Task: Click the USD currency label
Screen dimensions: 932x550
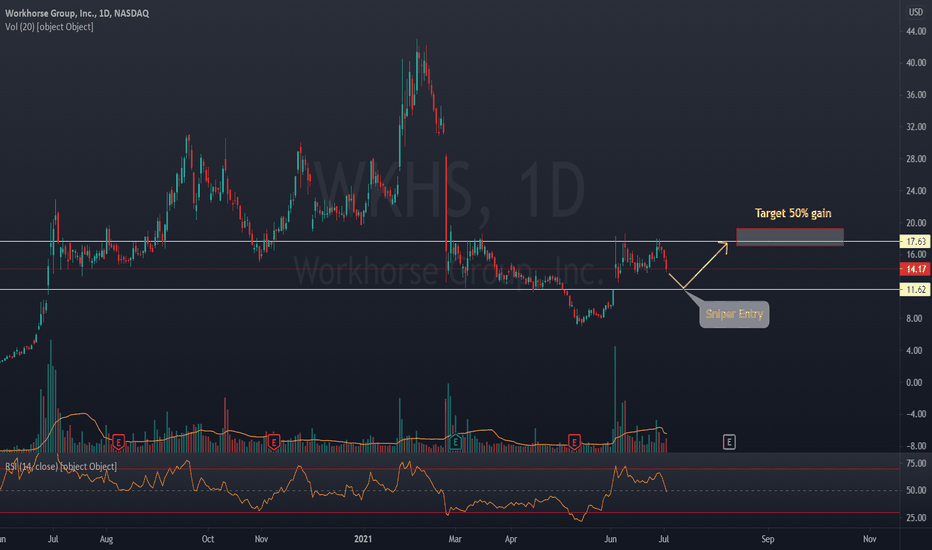Action: [915, 12]
